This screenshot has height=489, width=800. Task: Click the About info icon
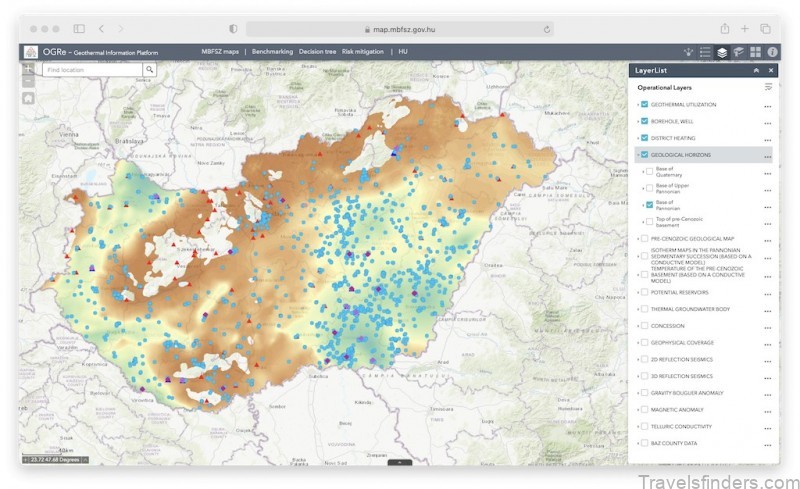pyautogui.click(x=772, y=51)
